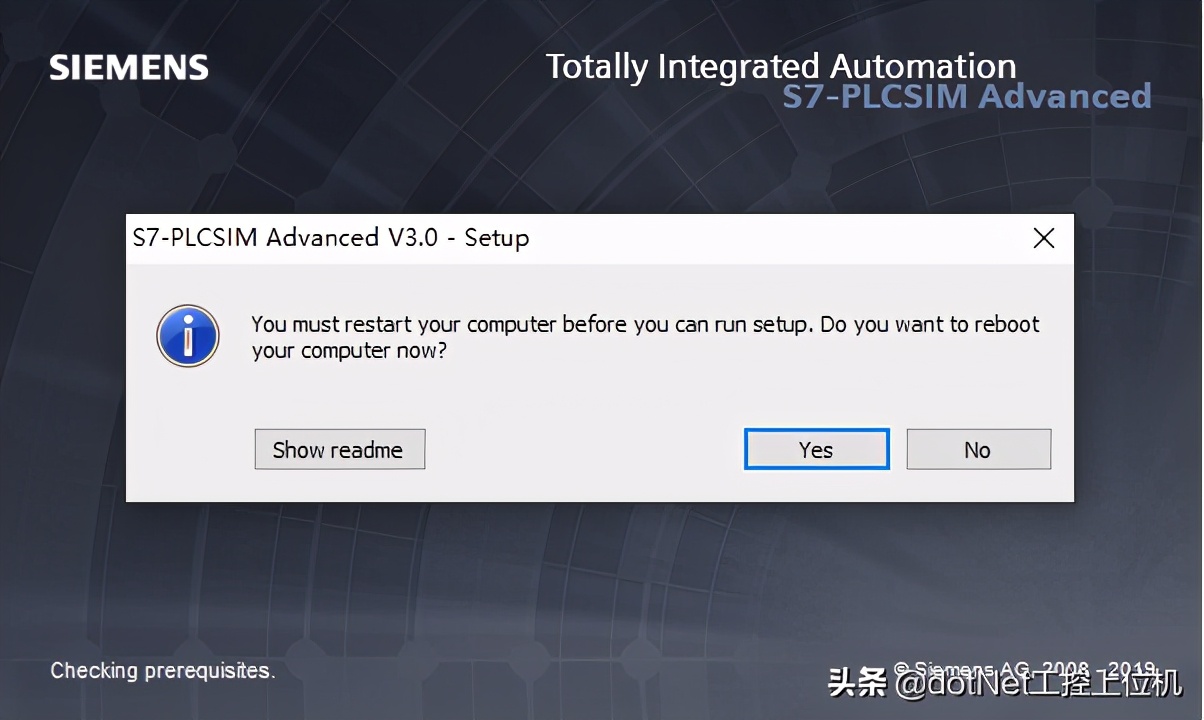
Task: Open the Show readme button
Action: [x=339, y=450]
